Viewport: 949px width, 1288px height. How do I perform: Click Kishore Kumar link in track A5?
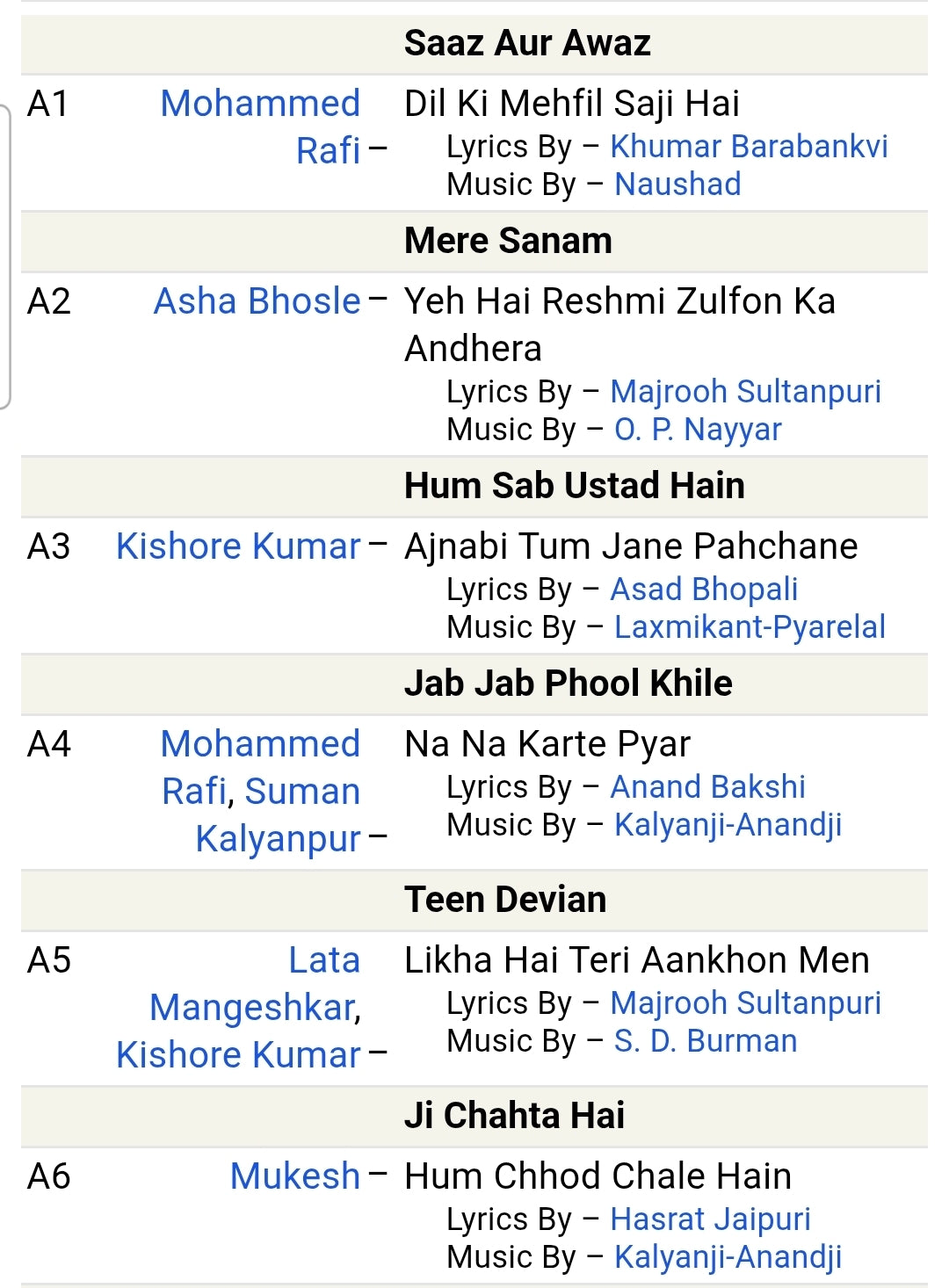coord(238,1055)
